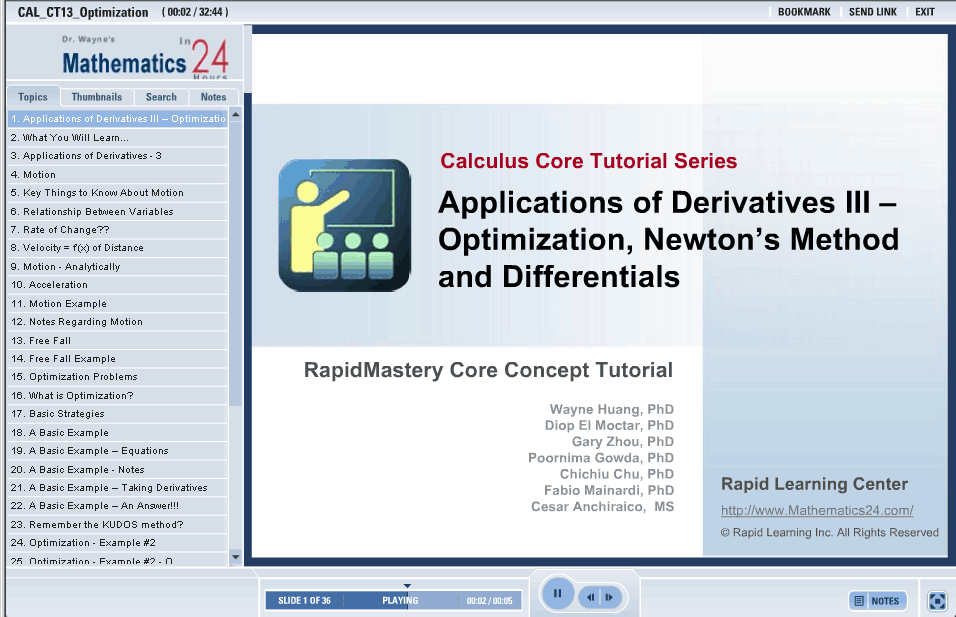The image size is (956, 617).
Task: Select topic 6 Relationship Between Variables
Action: click(118, 212)
